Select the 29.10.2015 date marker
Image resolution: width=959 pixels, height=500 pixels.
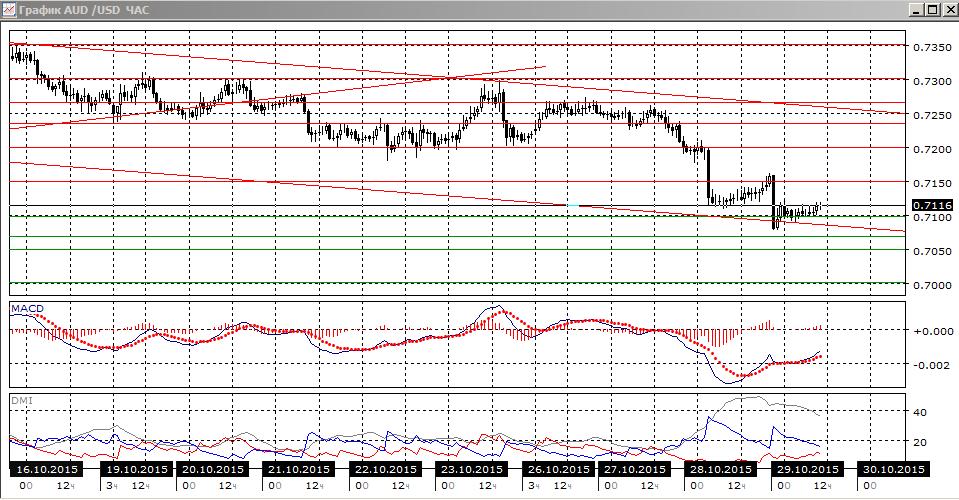pos(807,469)
